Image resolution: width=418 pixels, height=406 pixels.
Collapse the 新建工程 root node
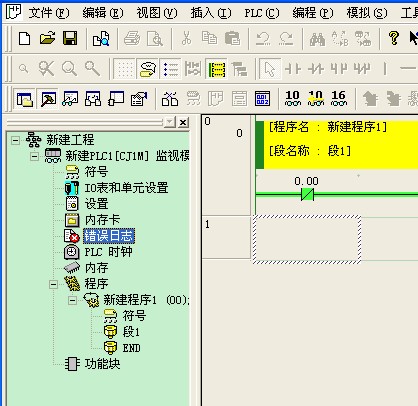pyautogui.click(x=15, y=140)
